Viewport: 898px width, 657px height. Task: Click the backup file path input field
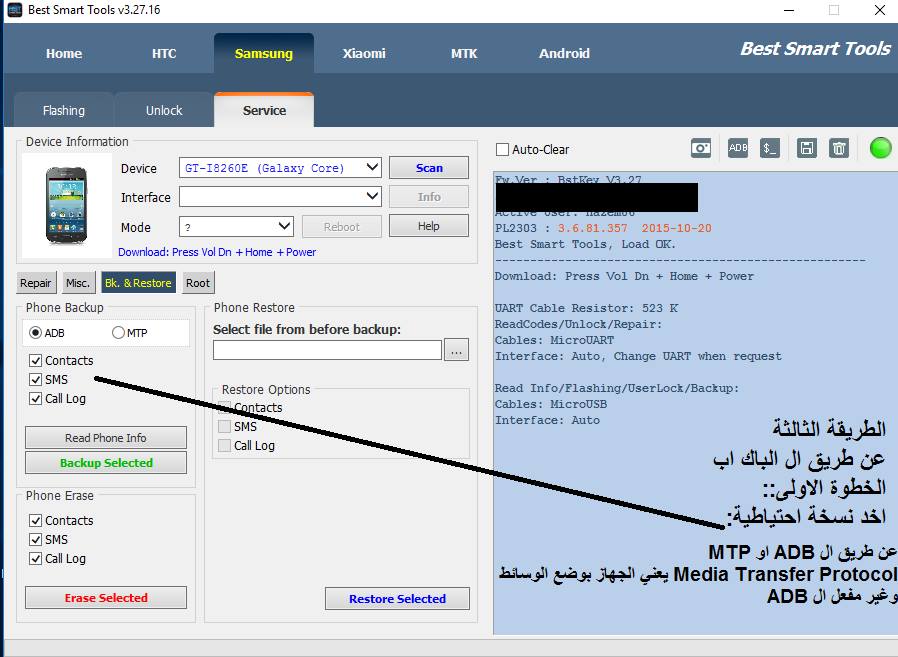(328, 350)
